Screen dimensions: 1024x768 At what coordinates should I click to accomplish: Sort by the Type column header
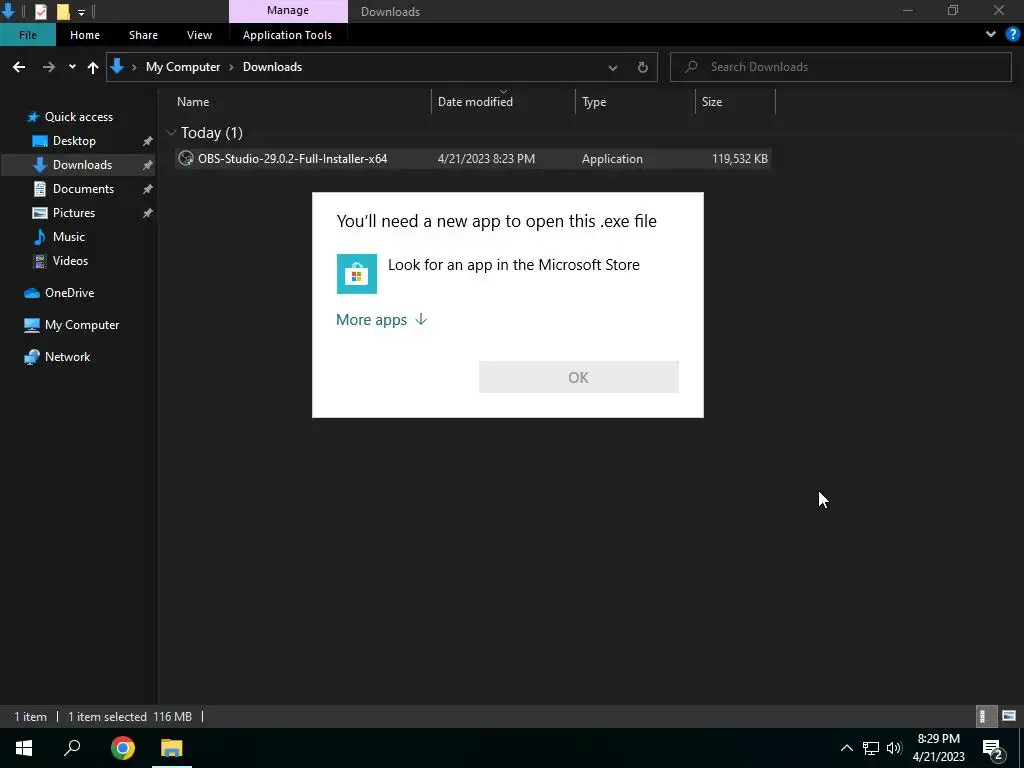click(x=635, y=102)
